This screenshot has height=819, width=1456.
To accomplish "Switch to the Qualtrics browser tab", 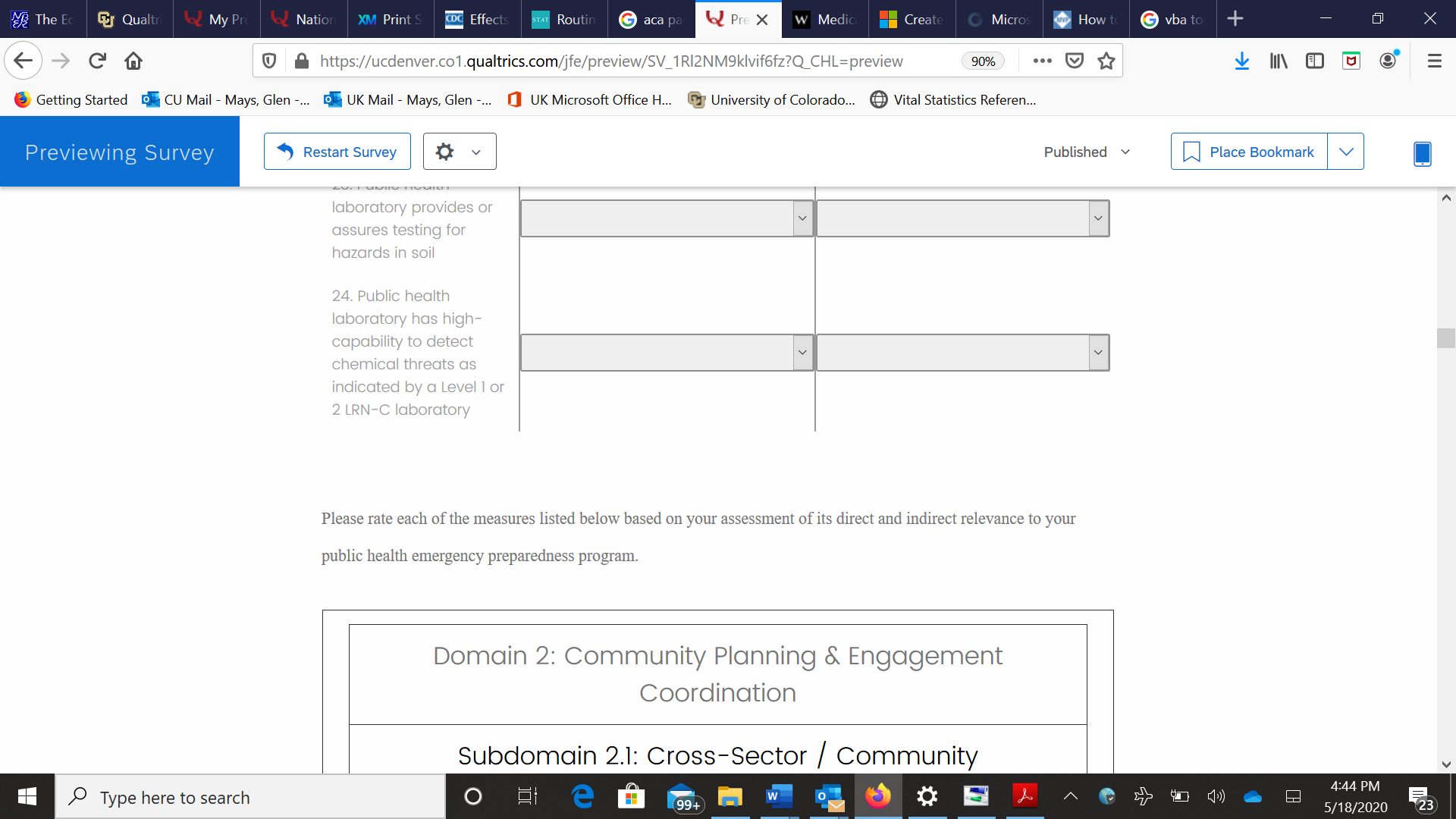I will click(130, 19).
